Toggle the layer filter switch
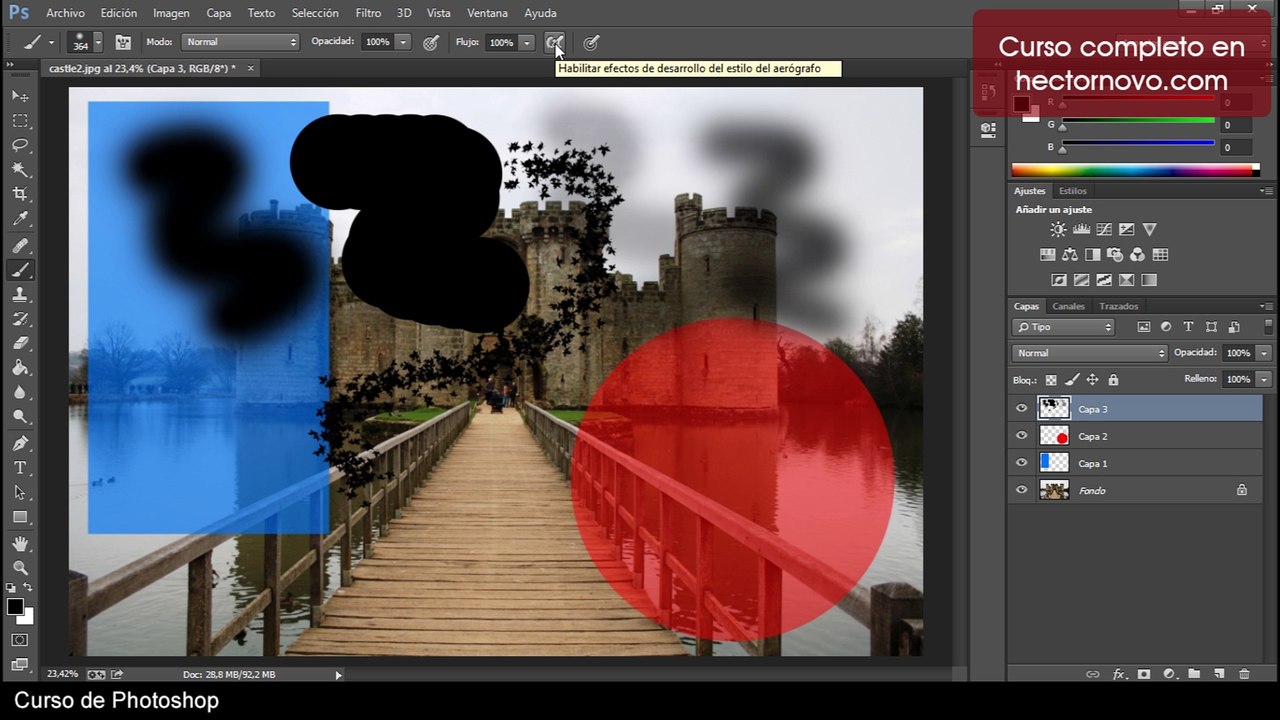This screenshot has height=720, width=1280. pyautogui.click(x=1268, y=327)
